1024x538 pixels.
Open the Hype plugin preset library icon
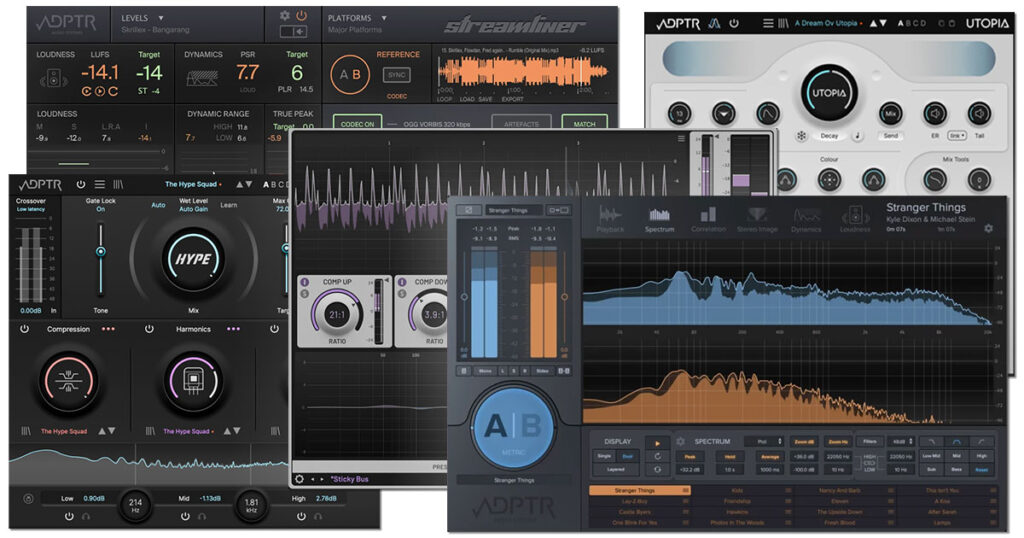[x=118, y=185]
